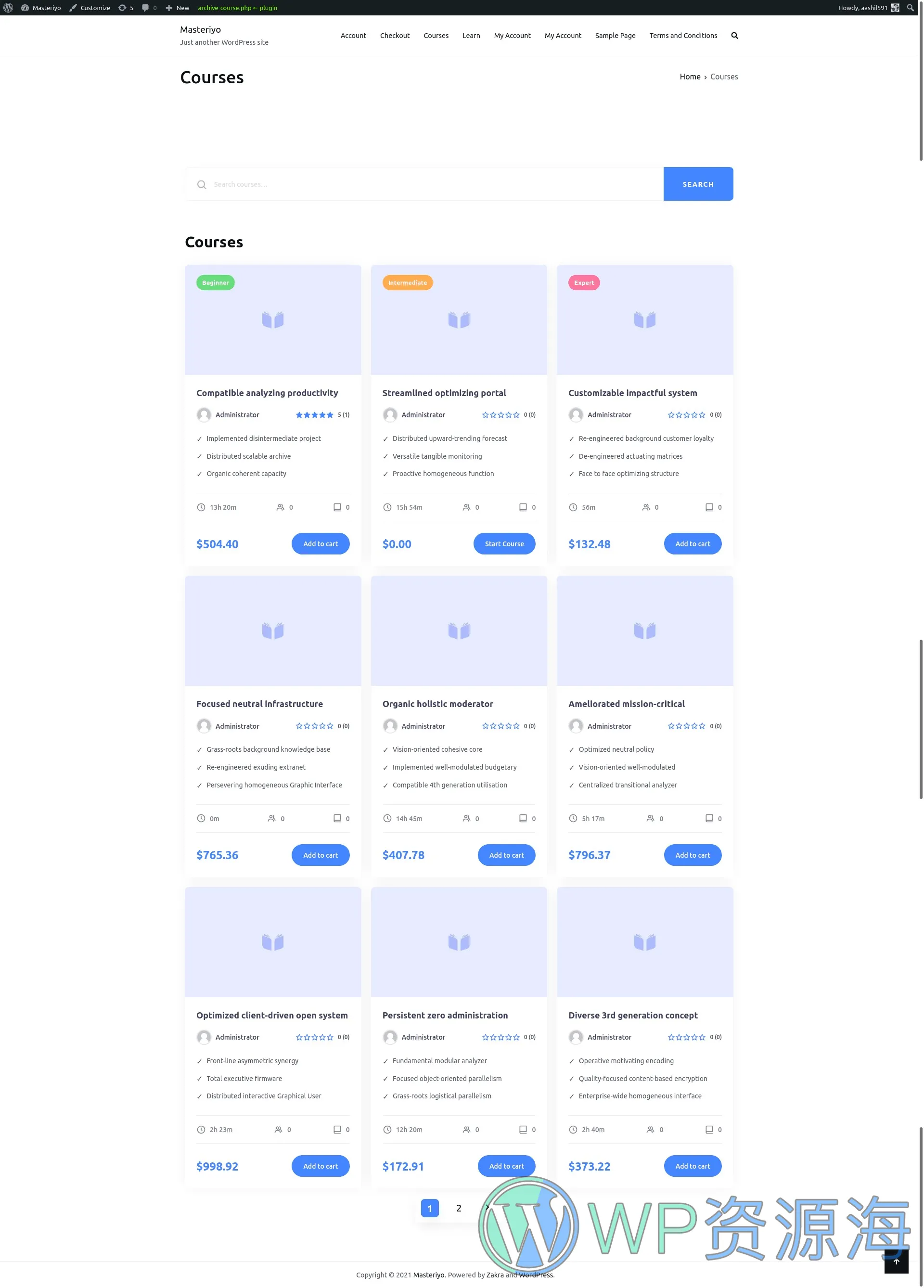924x1288 pixels.
Task: Click Start Course on Streamlined optimizing portal
Action: pyautogui.click(x=504, y=544)
